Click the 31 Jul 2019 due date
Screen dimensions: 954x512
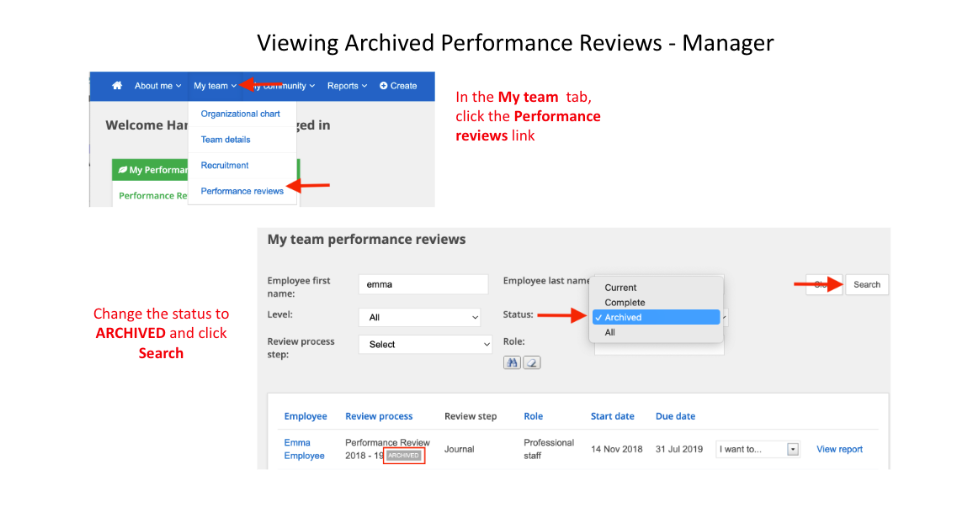679,449
